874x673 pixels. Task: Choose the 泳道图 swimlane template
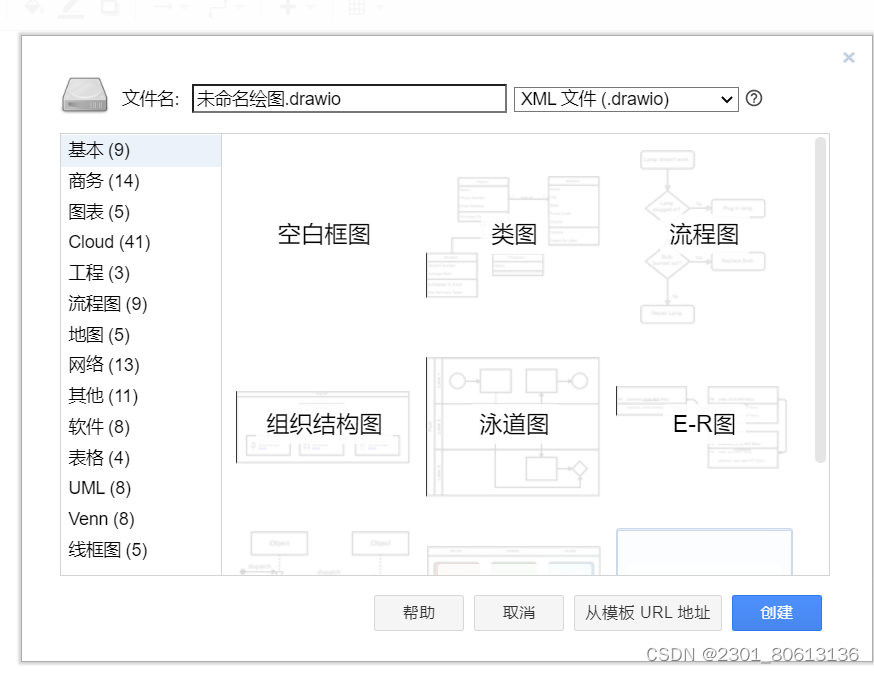click(x=513, y=424)
